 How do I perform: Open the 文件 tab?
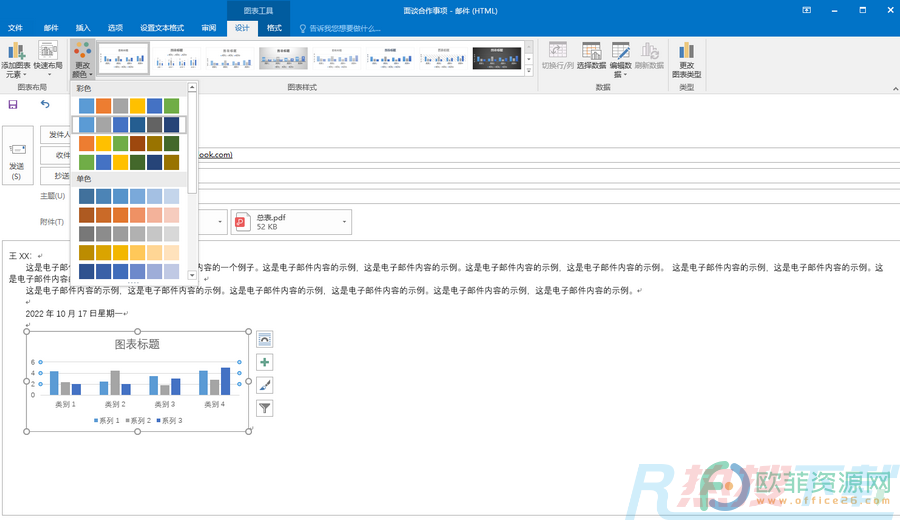[15, 28]
